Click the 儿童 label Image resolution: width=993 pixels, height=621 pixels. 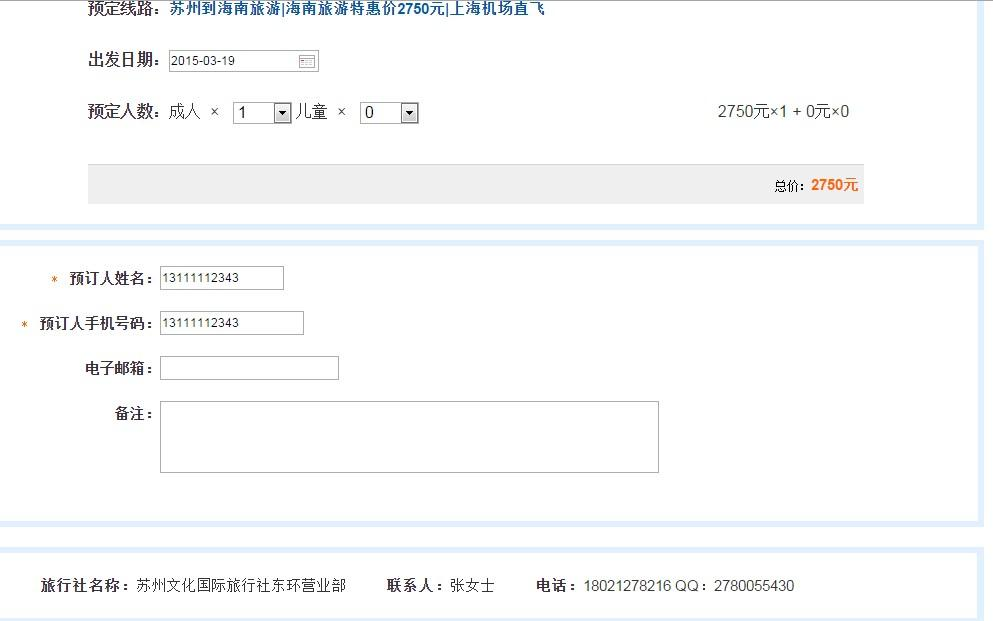coord(312,111)
